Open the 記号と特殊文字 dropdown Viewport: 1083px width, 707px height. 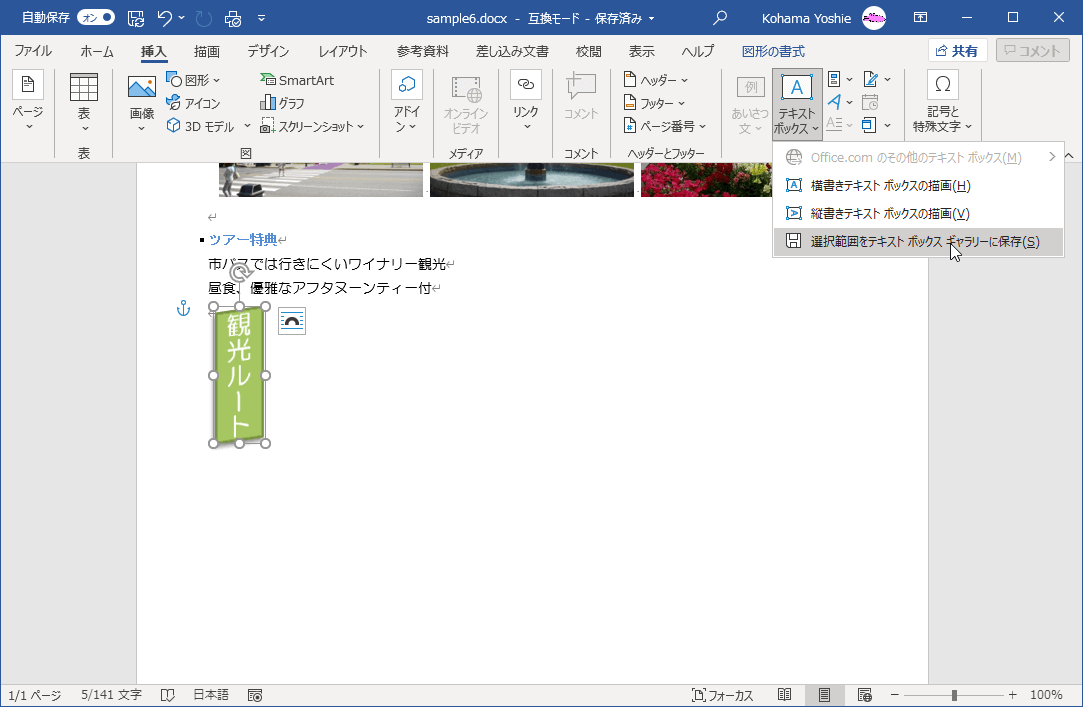coord(942,101)
